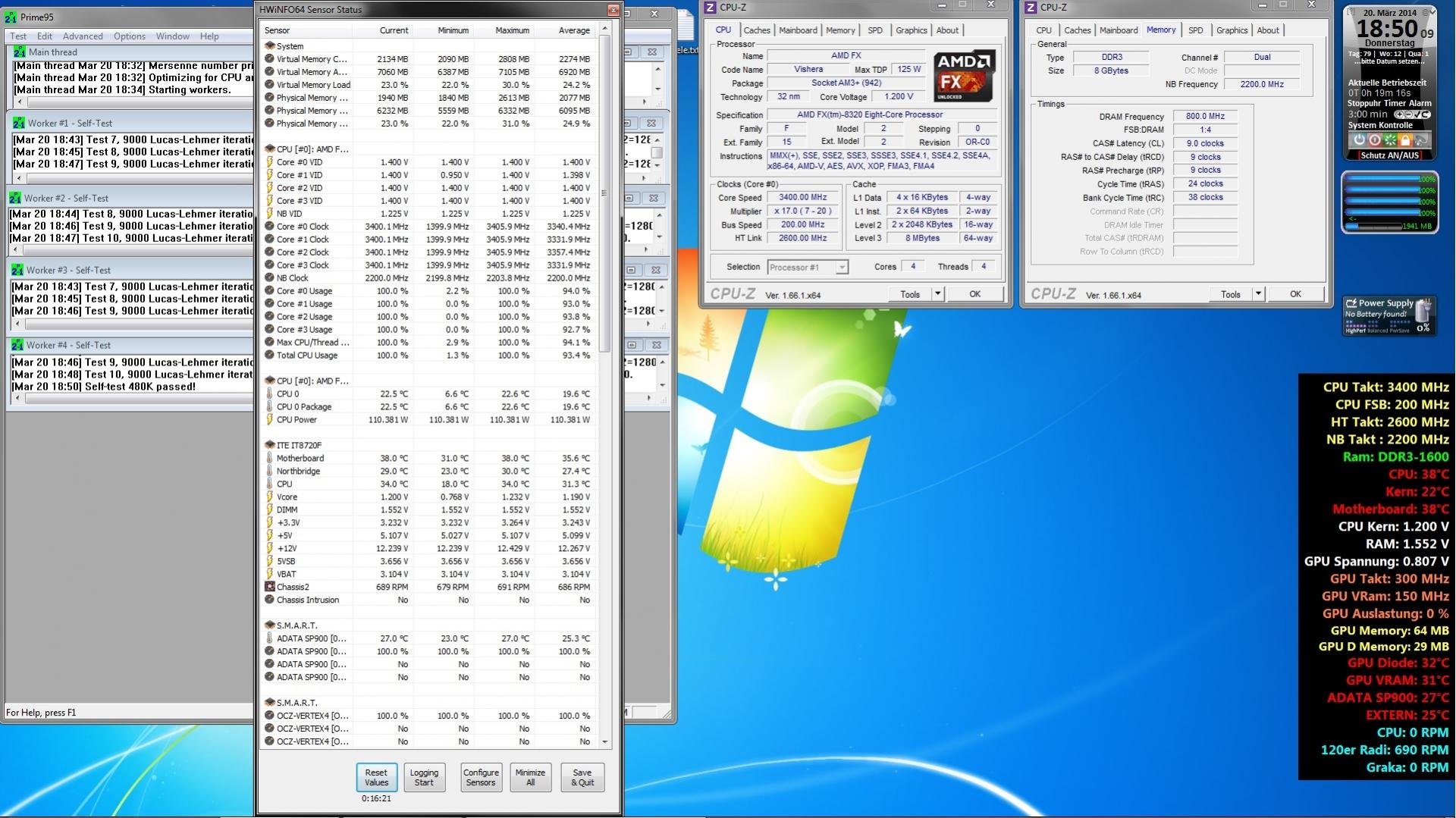Open the Window menu in Prime95
Viewport: 1456px width, 818px height.
pos(173,36)
